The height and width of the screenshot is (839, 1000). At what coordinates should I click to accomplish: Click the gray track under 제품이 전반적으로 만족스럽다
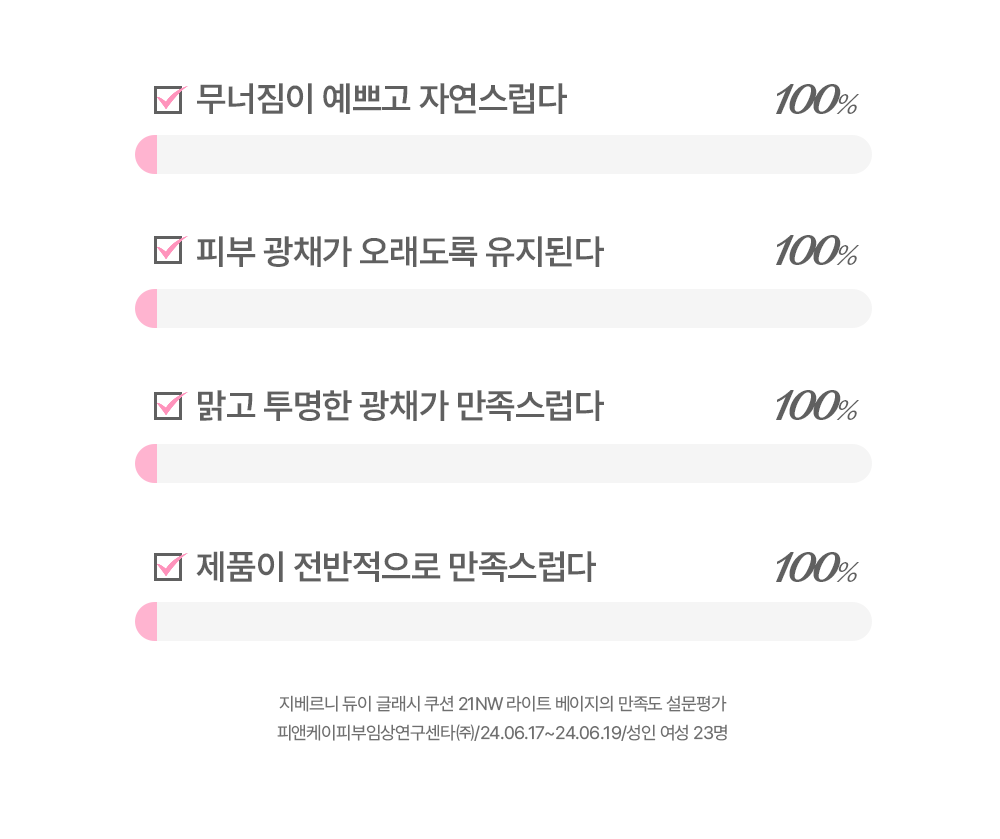pyautogui.click(x=514, y=621)
